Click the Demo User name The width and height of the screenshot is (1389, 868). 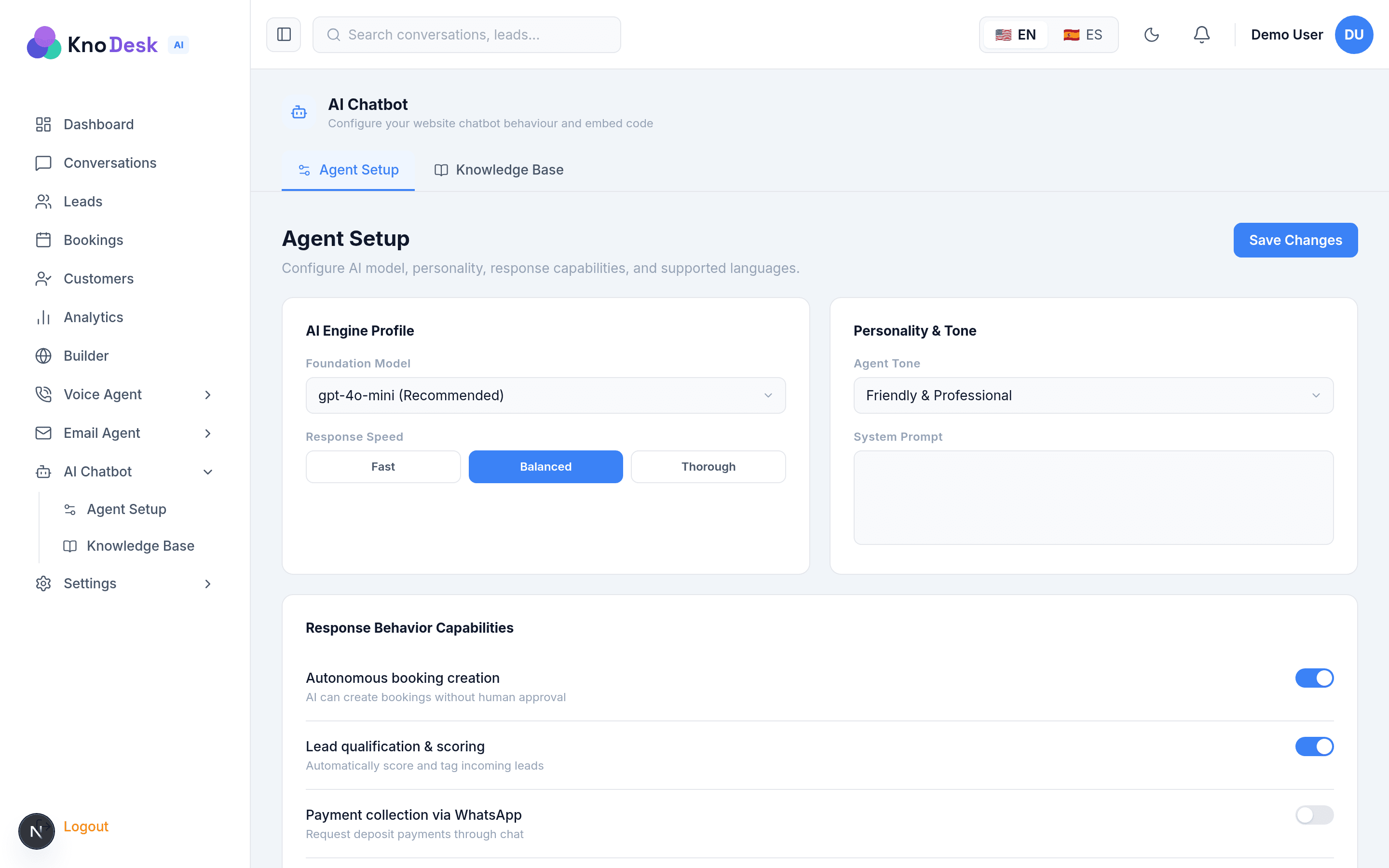tap(1286, 34)
